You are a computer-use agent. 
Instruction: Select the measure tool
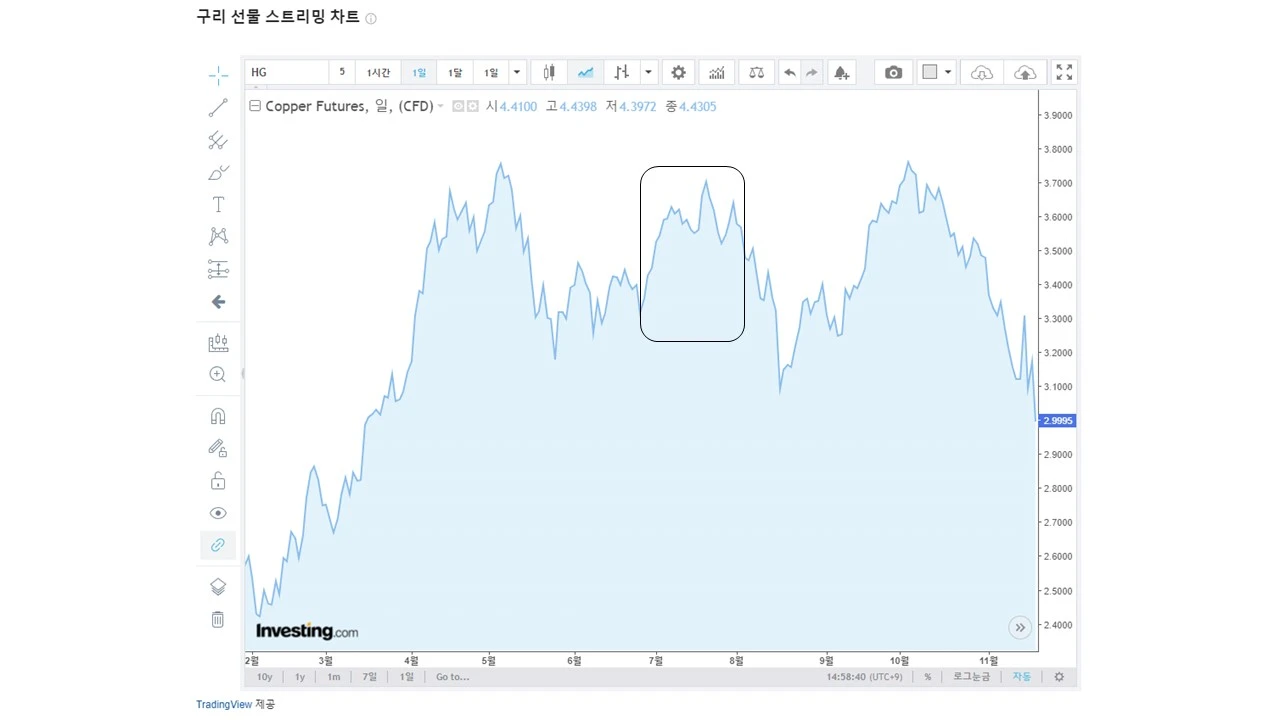click(x=218, y=343)
